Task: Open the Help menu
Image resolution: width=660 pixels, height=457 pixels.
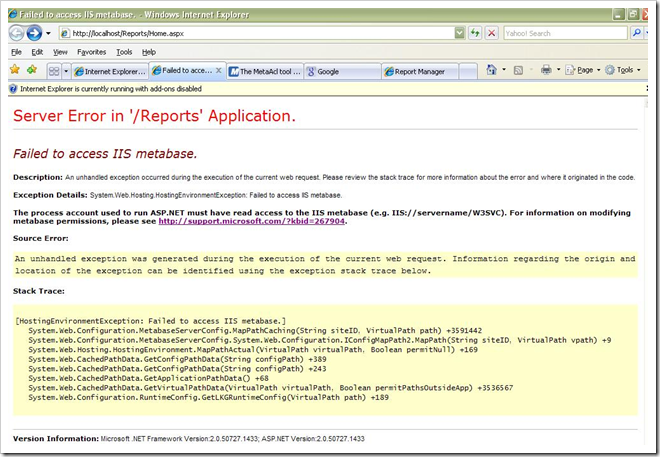Action: (x=149, y=52)
